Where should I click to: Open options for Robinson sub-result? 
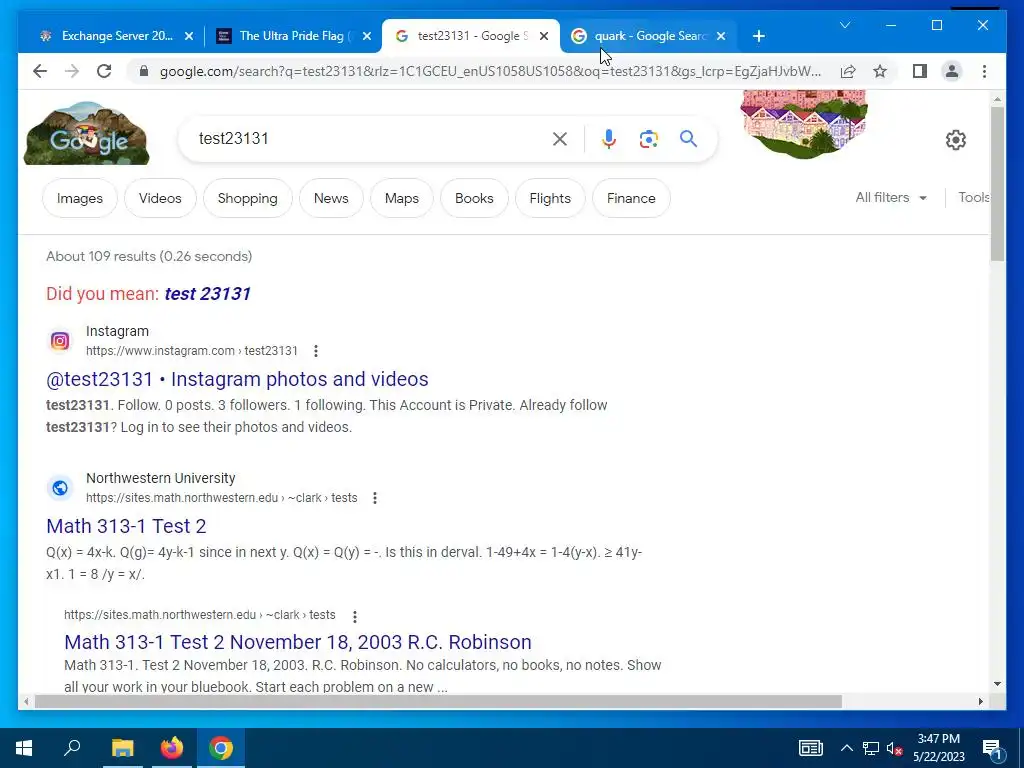[x=355, y=616]
